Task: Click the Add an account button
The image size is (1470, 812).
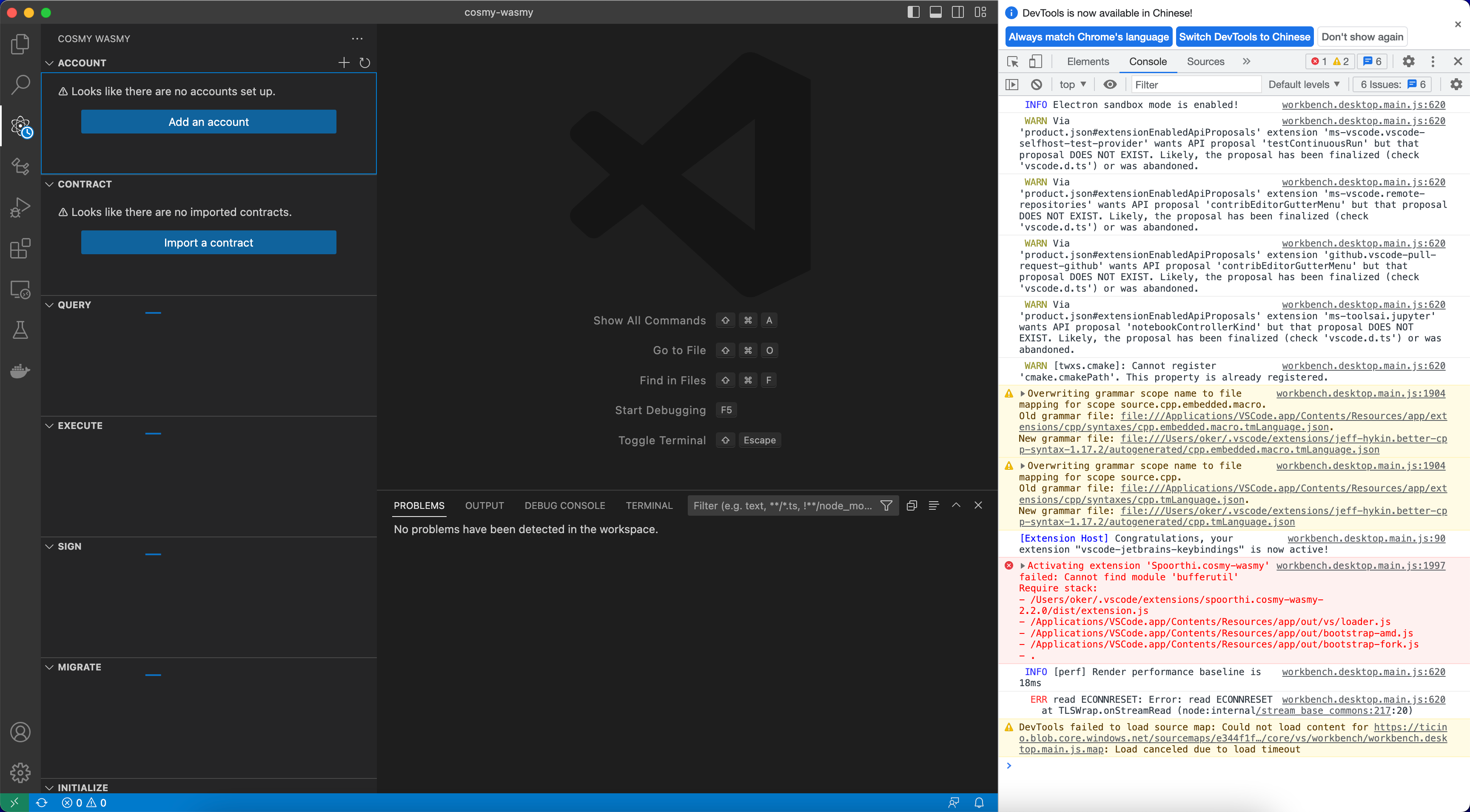Action: (209, 122)
